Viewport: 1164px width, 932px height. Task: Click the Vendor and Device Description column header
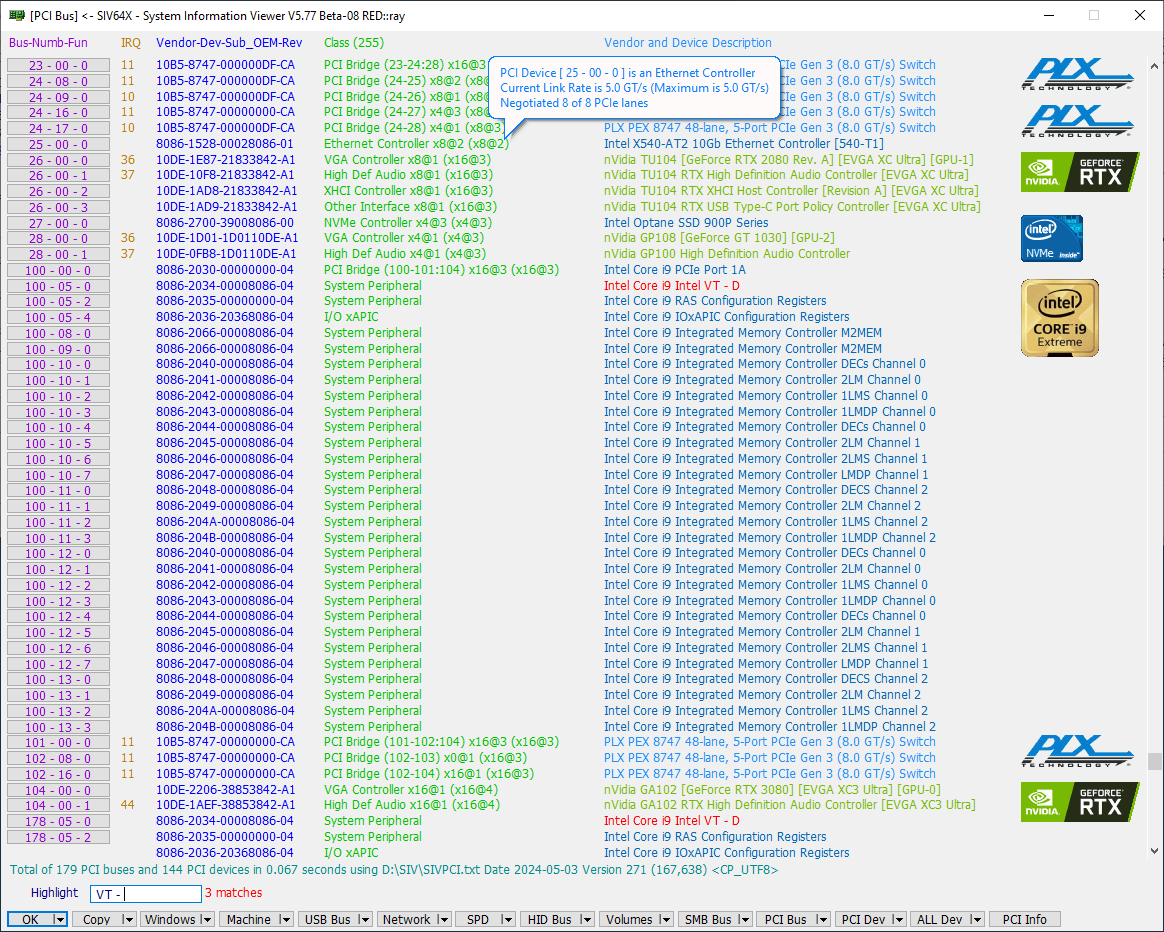(687, 43)
